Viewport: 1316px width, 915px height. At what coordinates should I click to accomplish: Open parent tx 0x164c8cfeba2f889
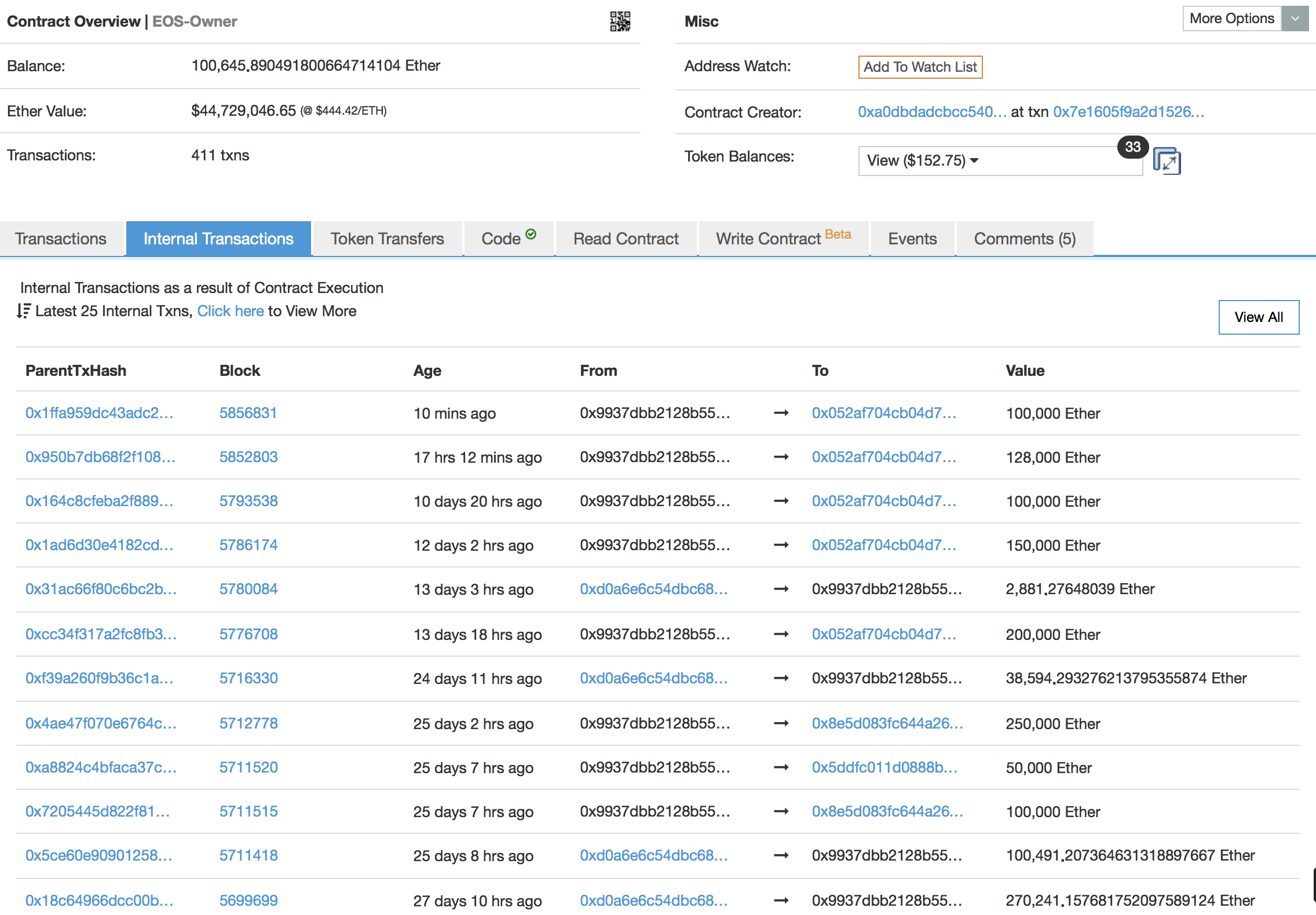point(99,501)
